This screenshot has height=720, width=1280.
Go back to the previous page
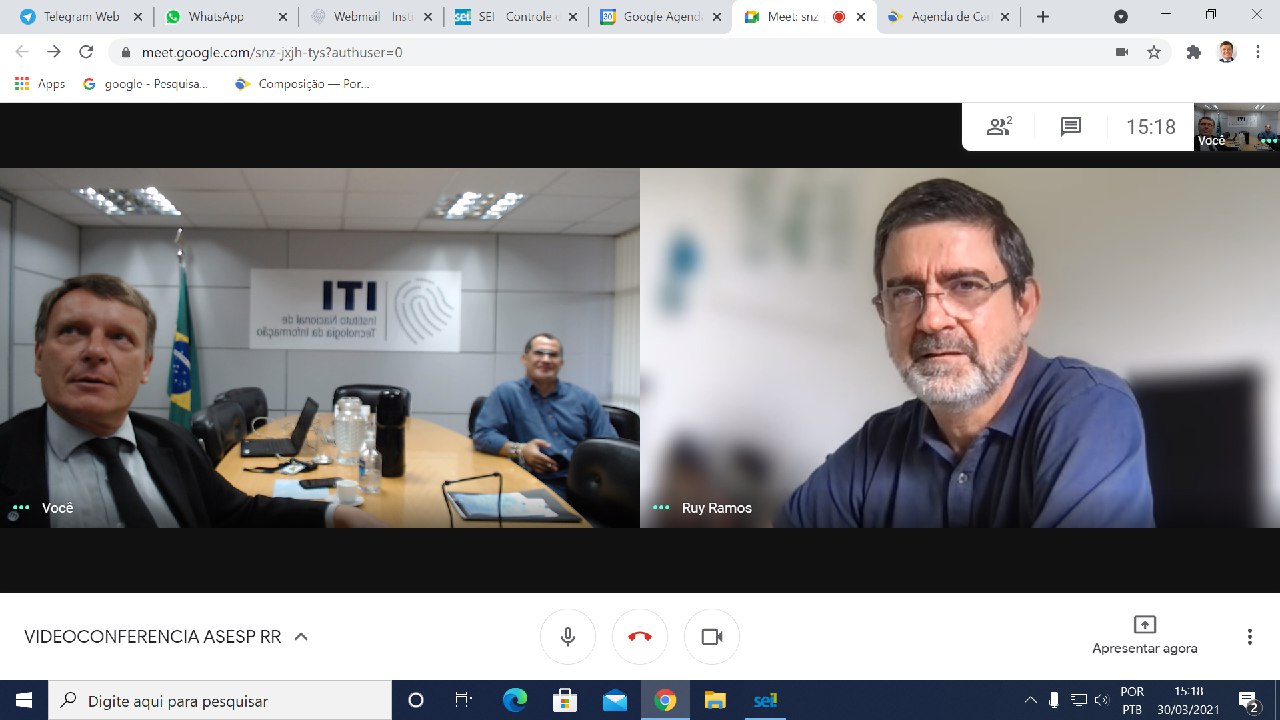coord(22,52)
